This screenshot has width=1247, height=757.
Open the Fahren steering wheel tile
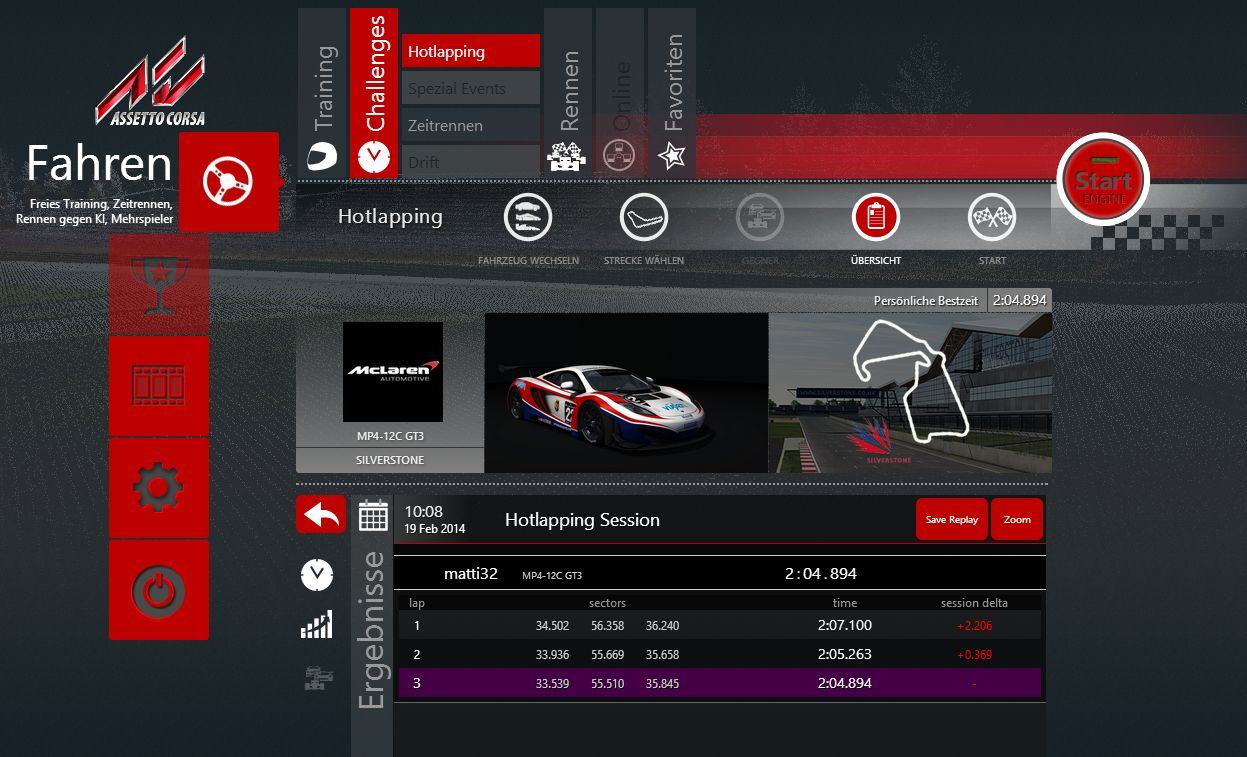point(228,181)
